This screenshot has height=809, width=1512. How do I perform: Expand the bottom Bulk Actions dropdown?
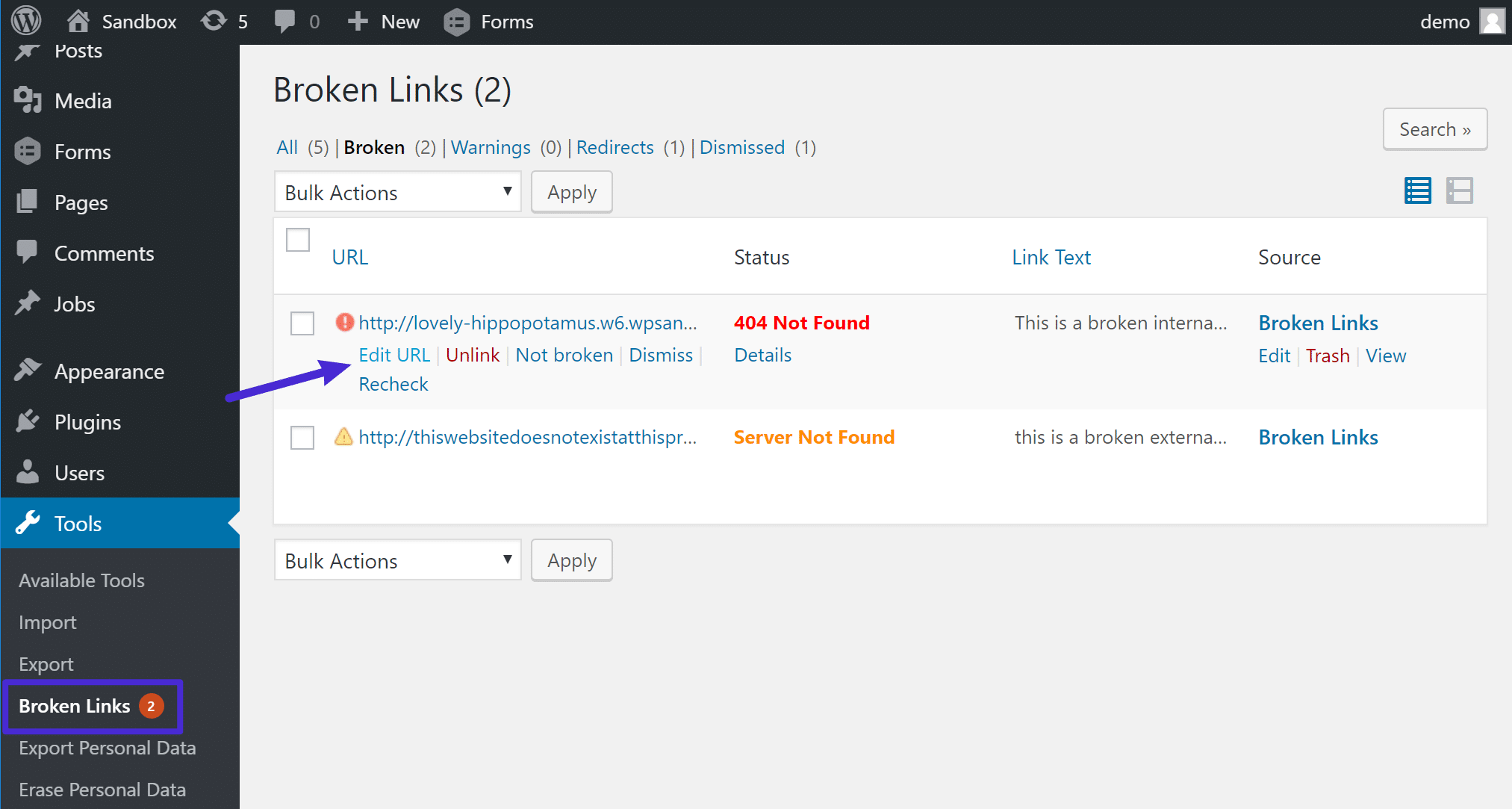[395, 560]
